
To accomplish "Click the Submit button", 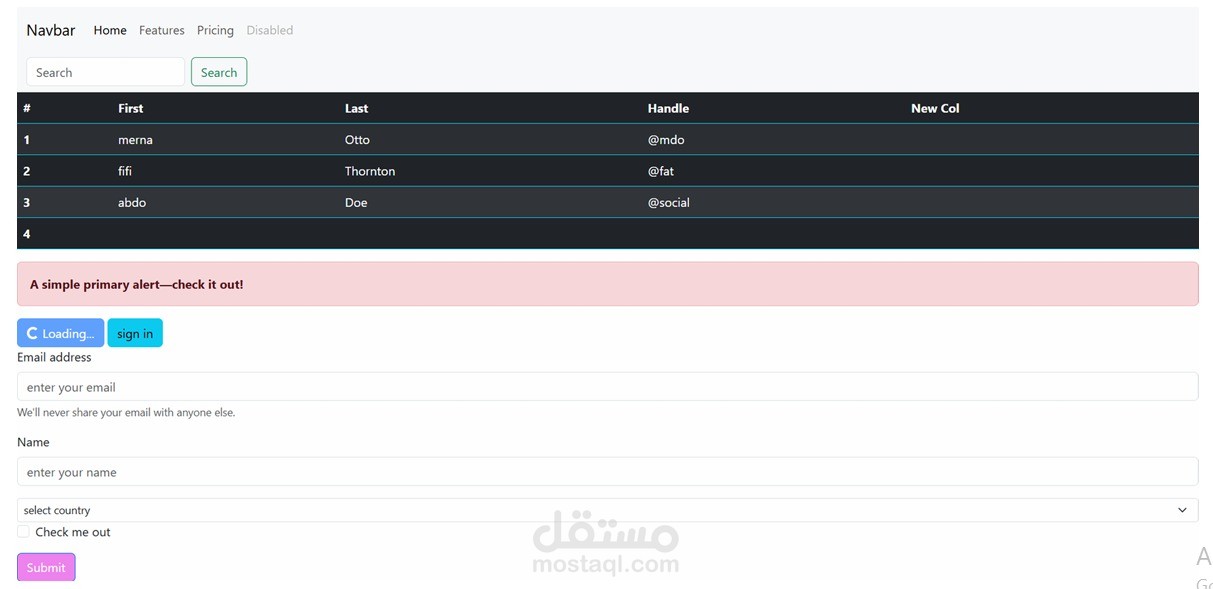I will (45, 566).
